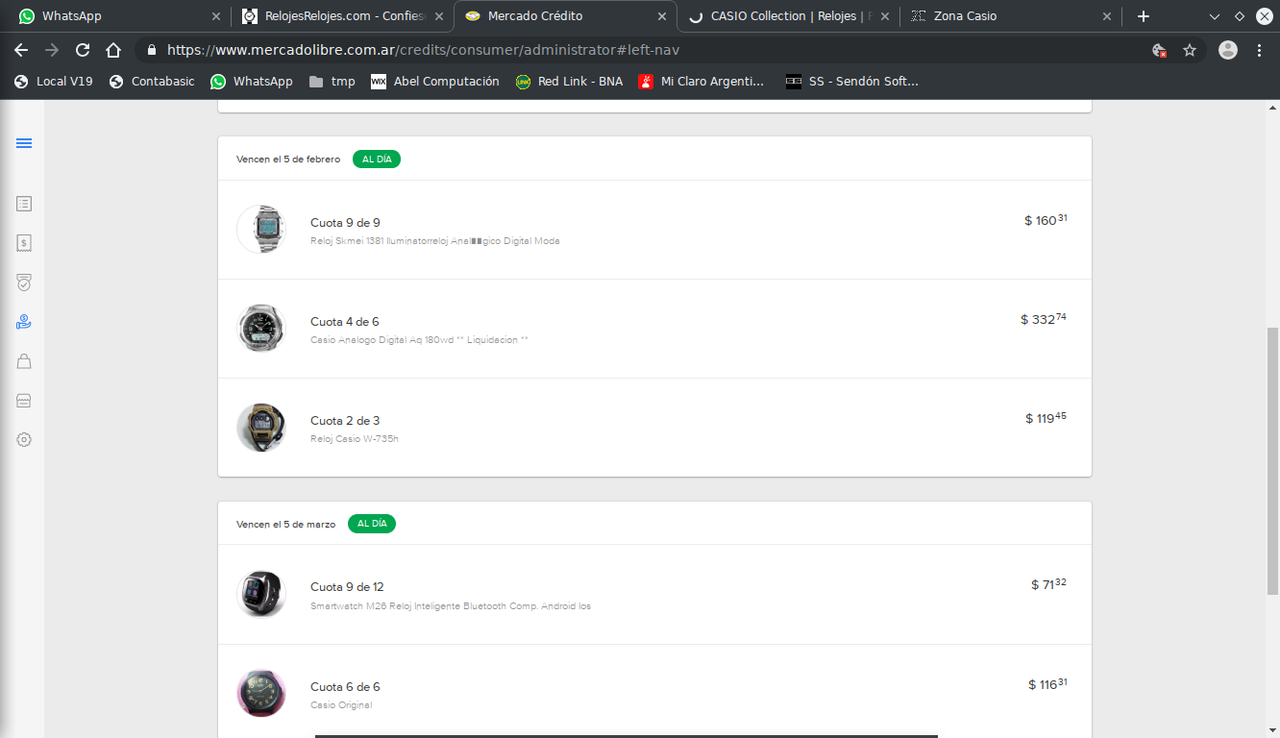View site lock information icon
Image resolution: width=1280 pixels, height=738 pixels.
[x=151, y=50]
